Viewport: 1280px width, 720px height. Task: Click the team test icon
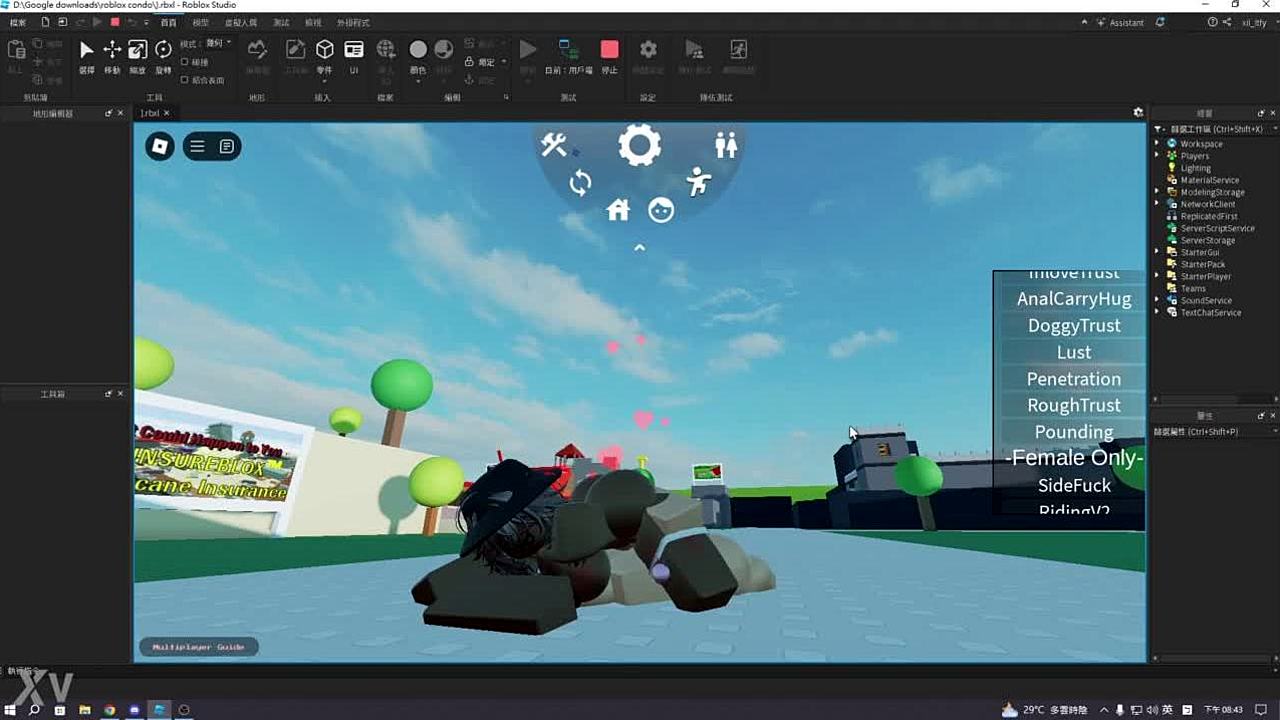[693, 50]
